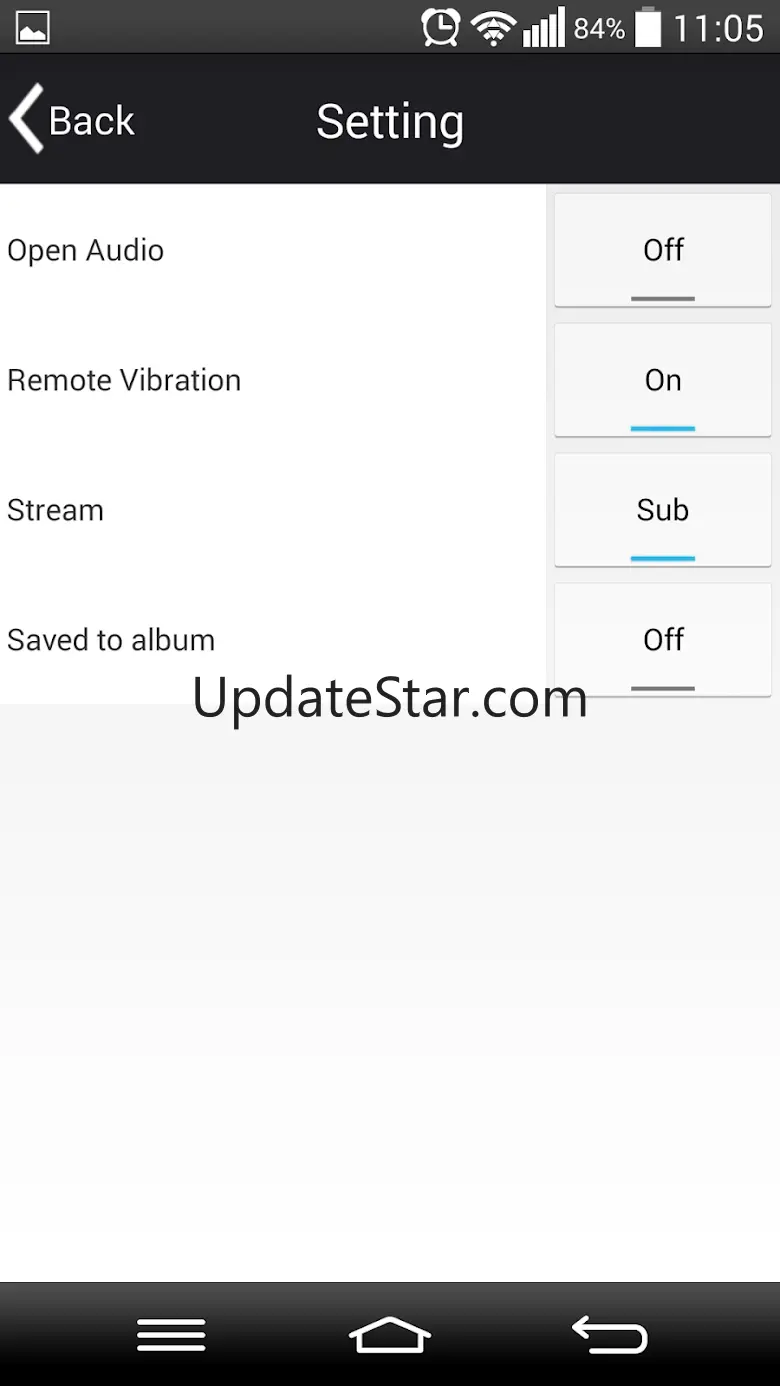Toggle the Saved to album Off switch

tap(663, 640)
